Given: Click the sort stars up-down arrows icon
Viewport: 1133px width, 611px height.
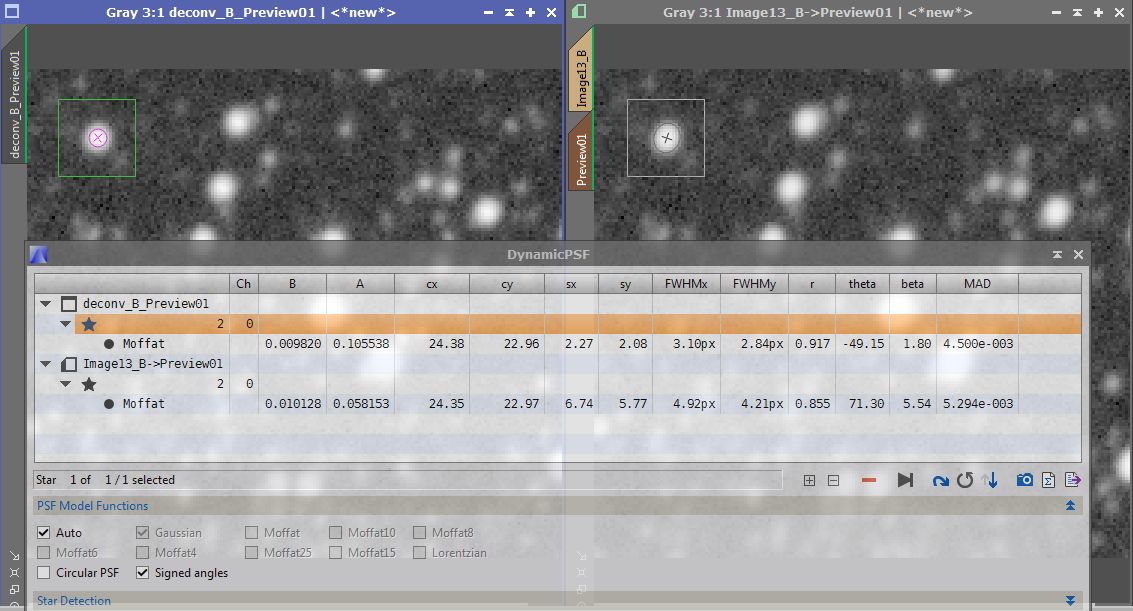Looking at the screenshot, I should point(991,480).
